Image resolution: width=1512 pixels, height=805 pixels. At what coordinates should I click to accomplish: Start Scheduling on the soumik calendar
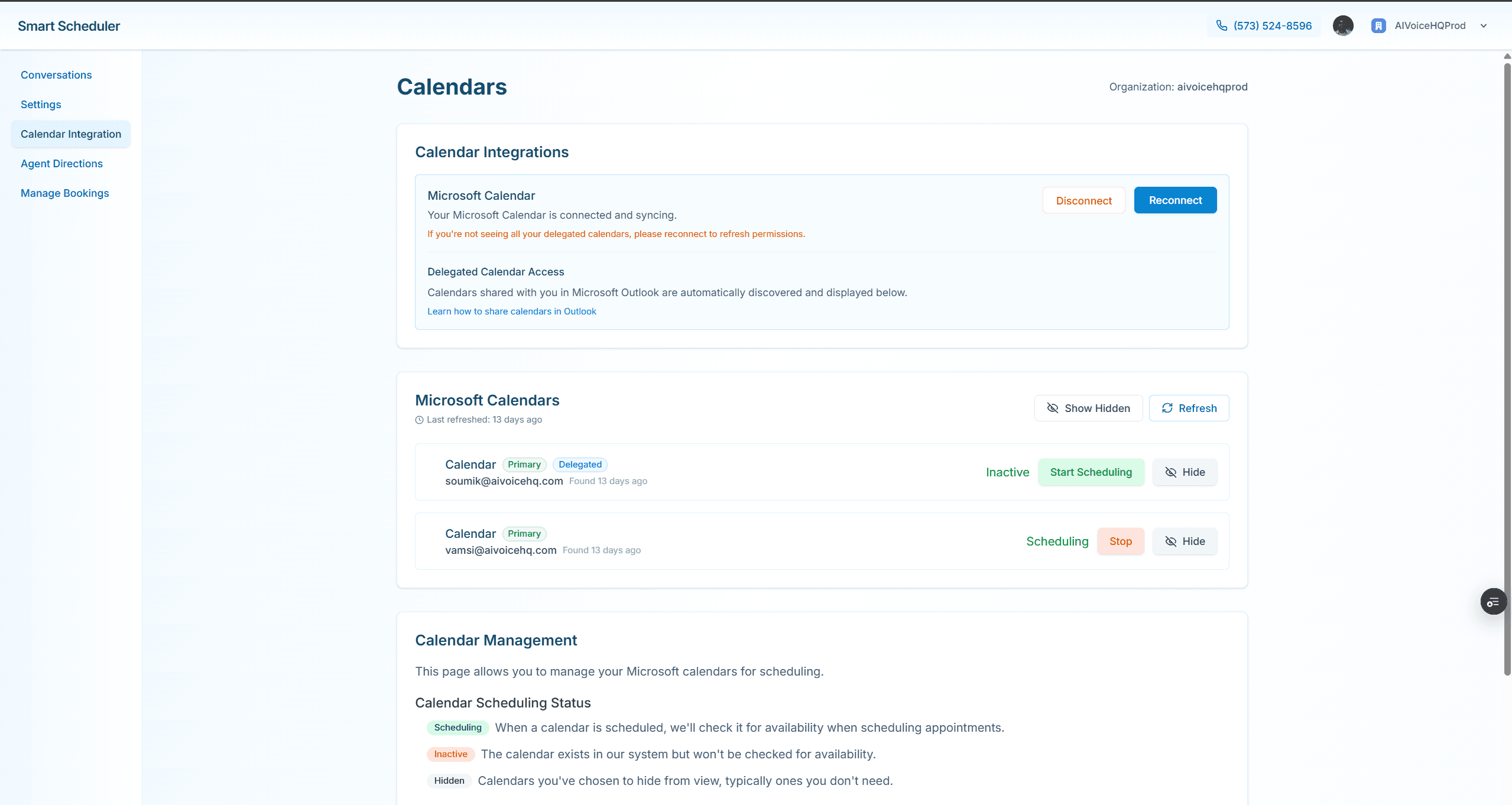click(1091, 472)
